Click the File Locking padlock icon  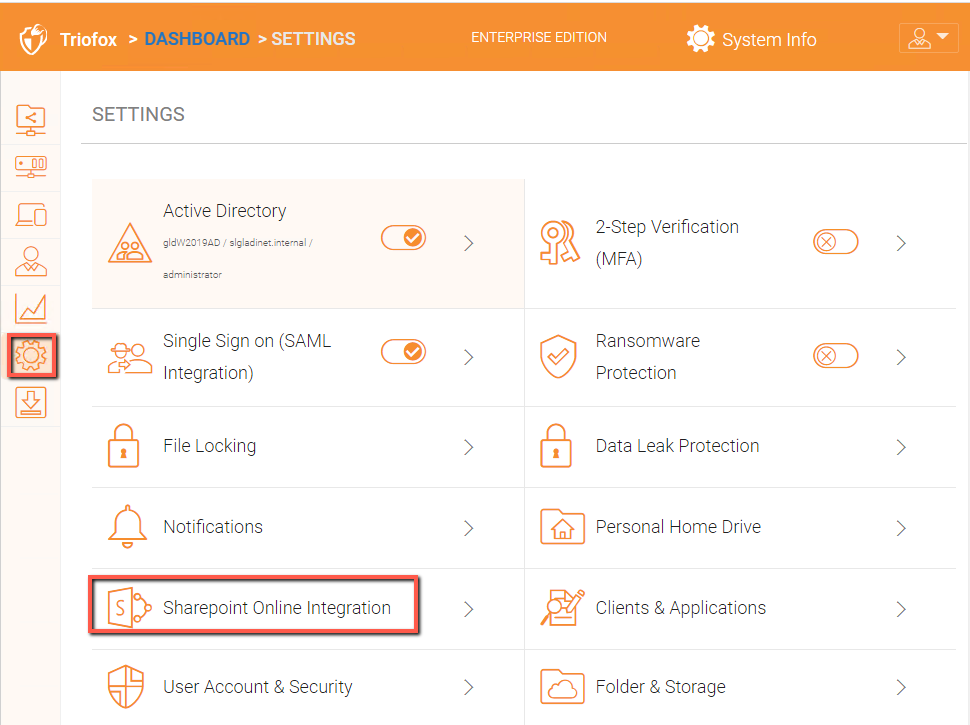(x=124, y=446)
